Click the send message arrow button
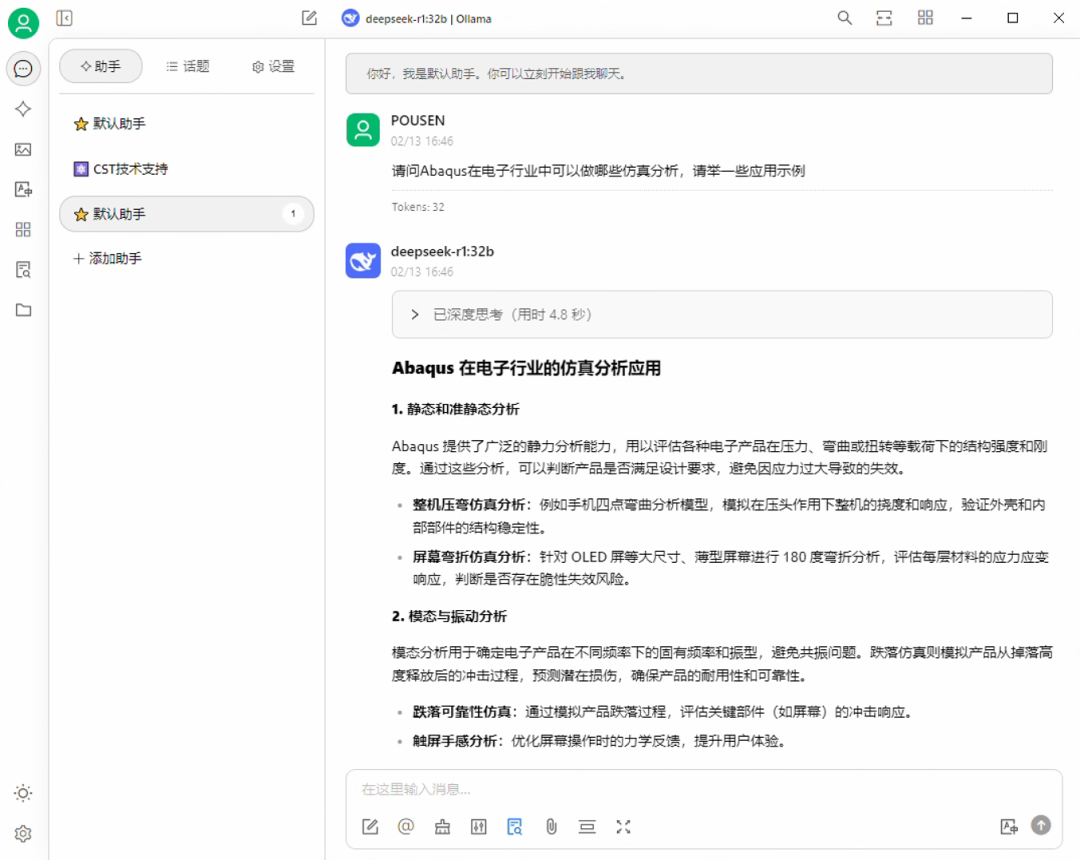The height and width of the screenshot is (860, 1080). pos(1041,825)
